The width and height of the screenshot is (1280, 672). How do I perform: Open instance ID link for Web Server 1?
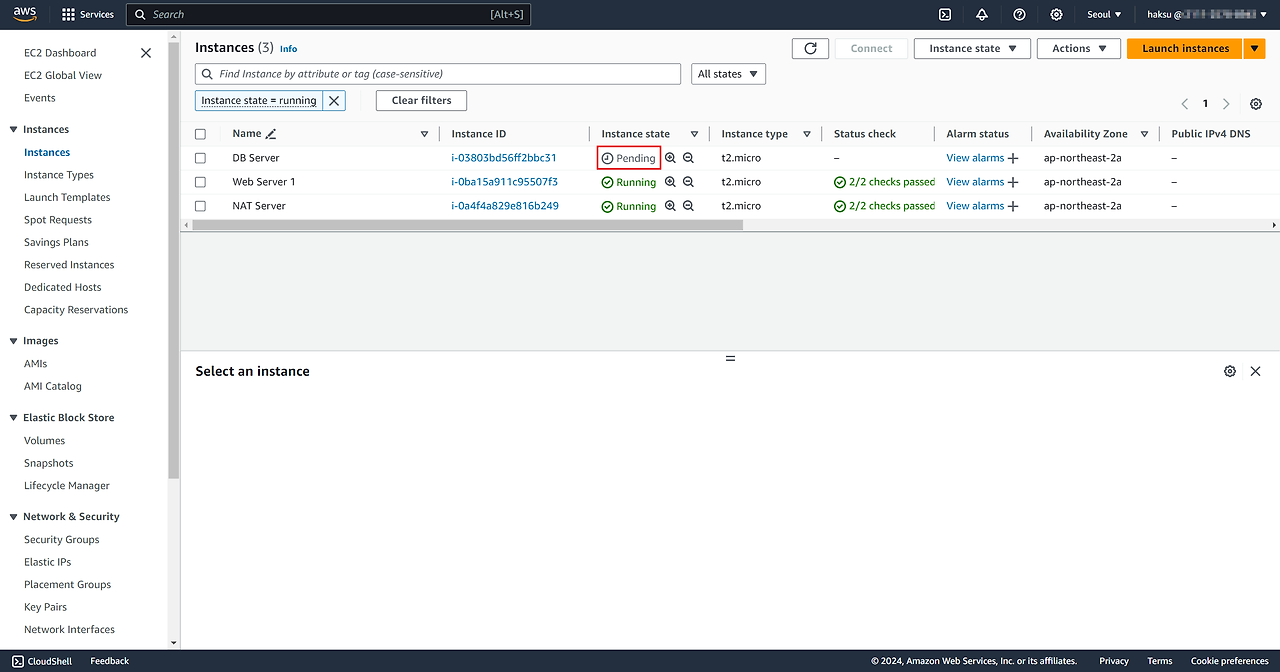504,182
